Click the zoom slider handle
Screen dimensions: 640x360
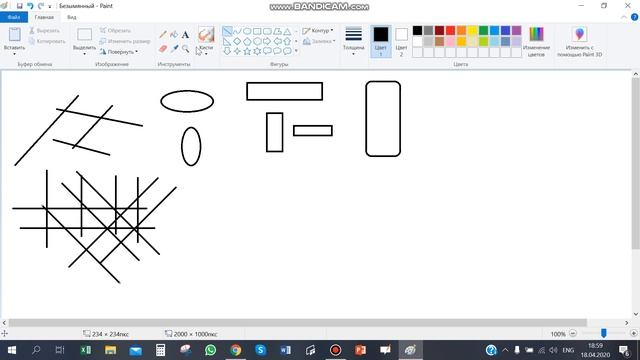point(603,333)
